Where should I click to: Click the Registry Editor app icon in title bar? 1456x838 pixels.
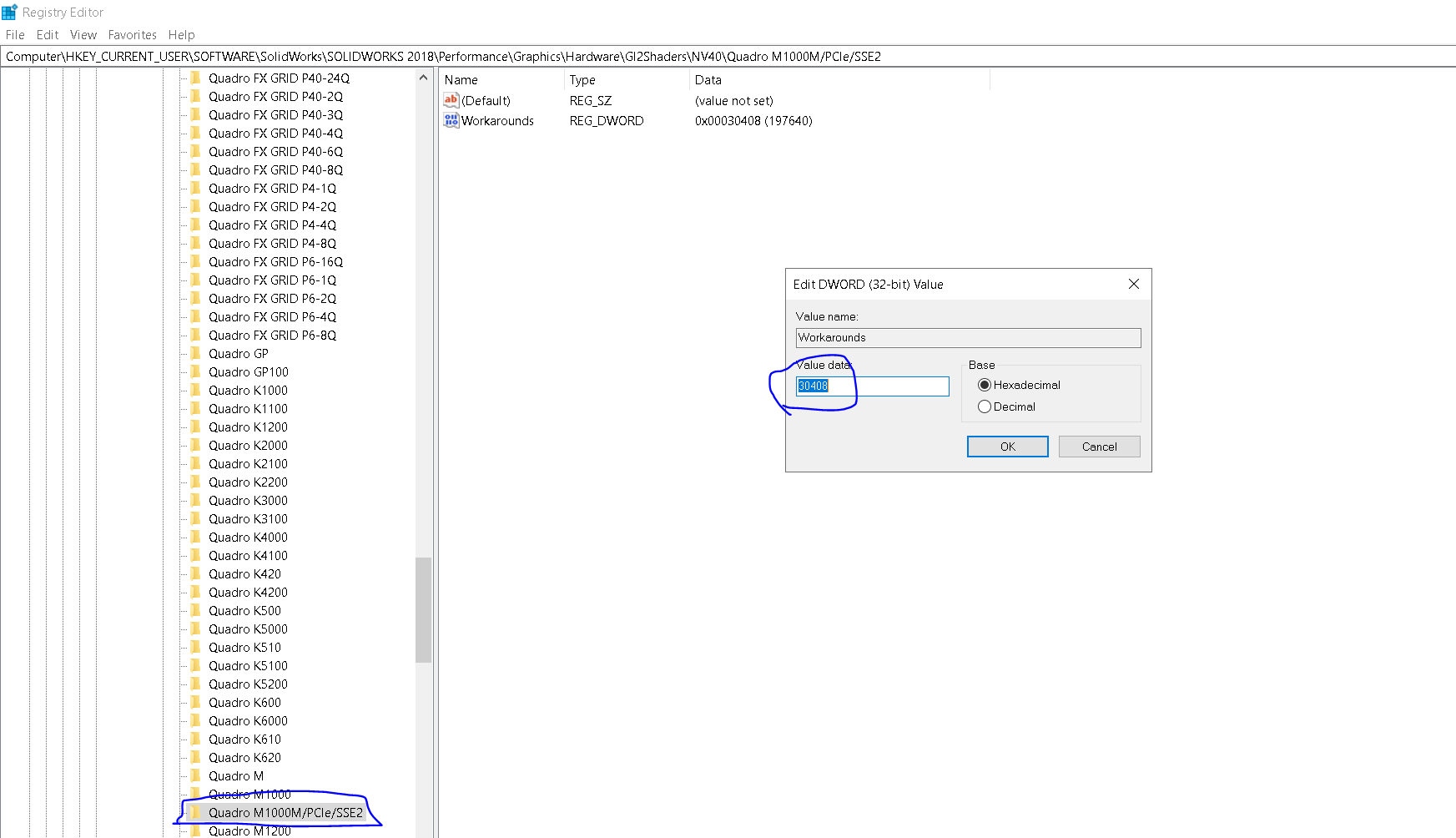pyautogui.click(x=10, y=13)
